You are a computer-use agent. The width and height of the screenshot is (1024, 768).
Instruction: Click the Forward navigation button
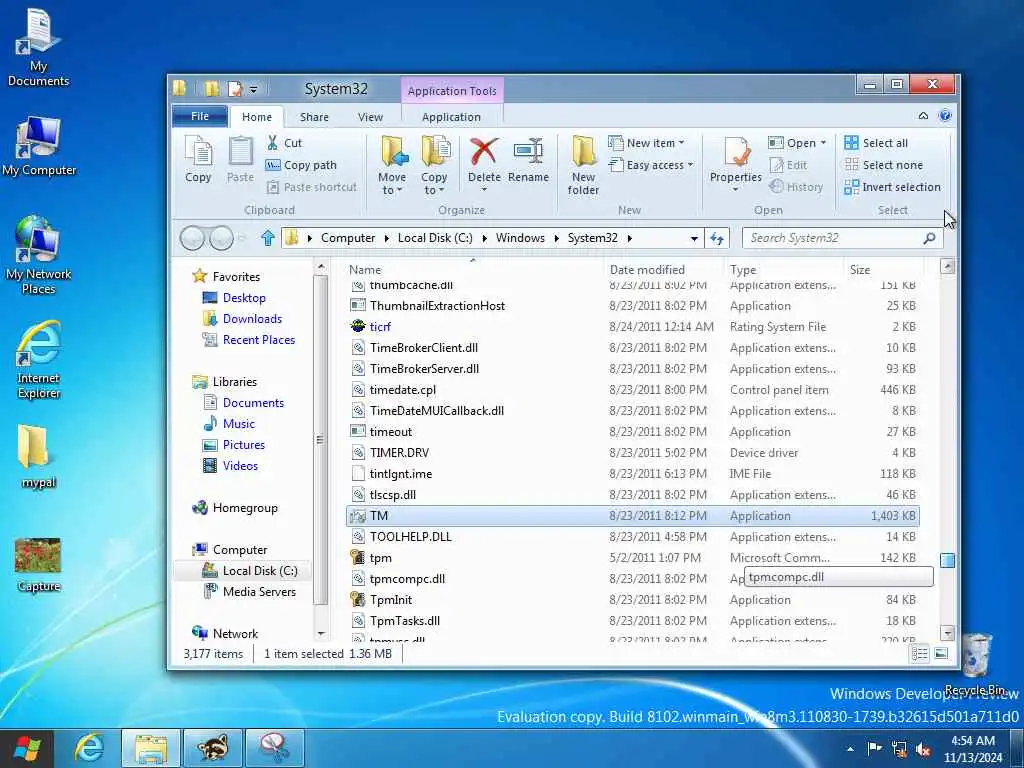pos(221,238)
